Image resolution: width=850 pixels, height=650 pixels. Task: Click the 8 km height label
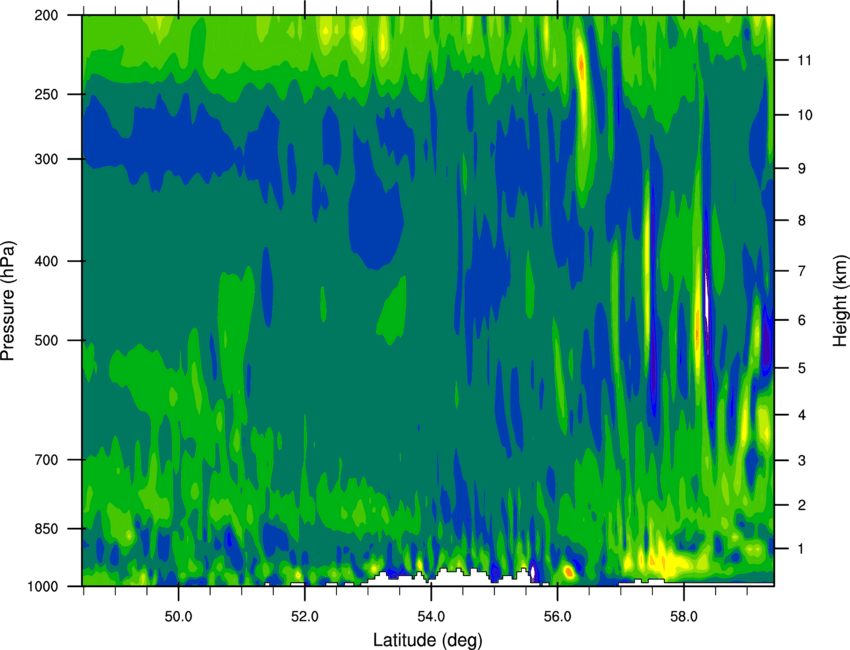click(x=802, y=220)
